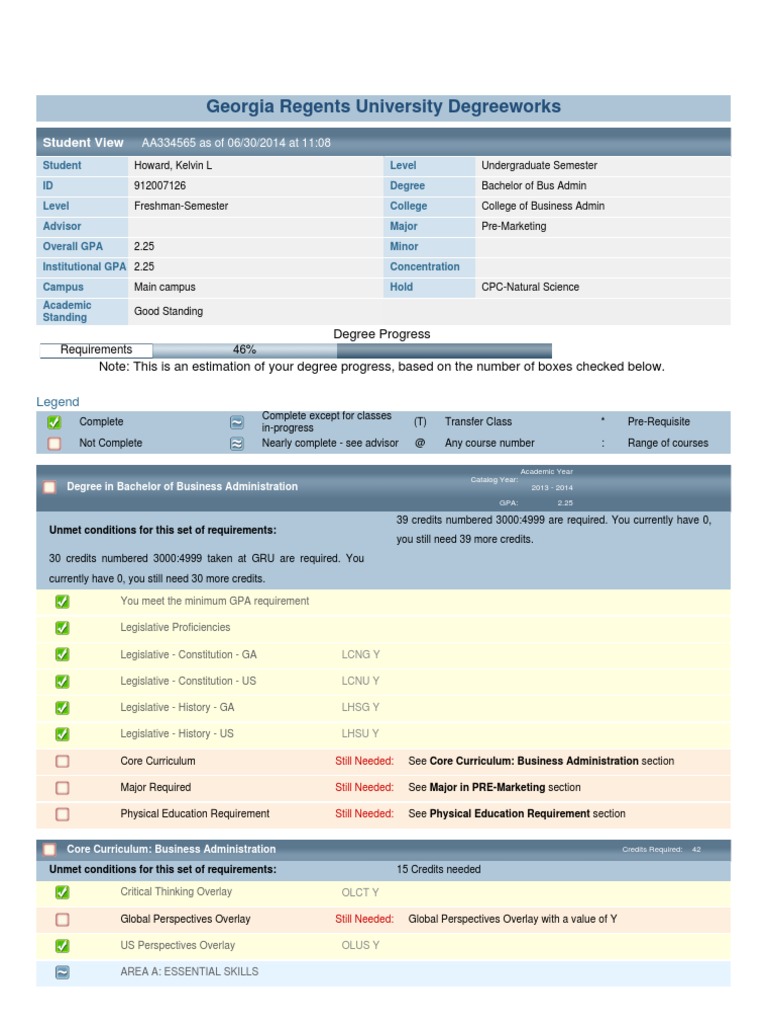Image resolution: width=768 pixels, height=1024 pixels.
Task: Click the CPC-Natural Science hold value
Action: [530, 287]
